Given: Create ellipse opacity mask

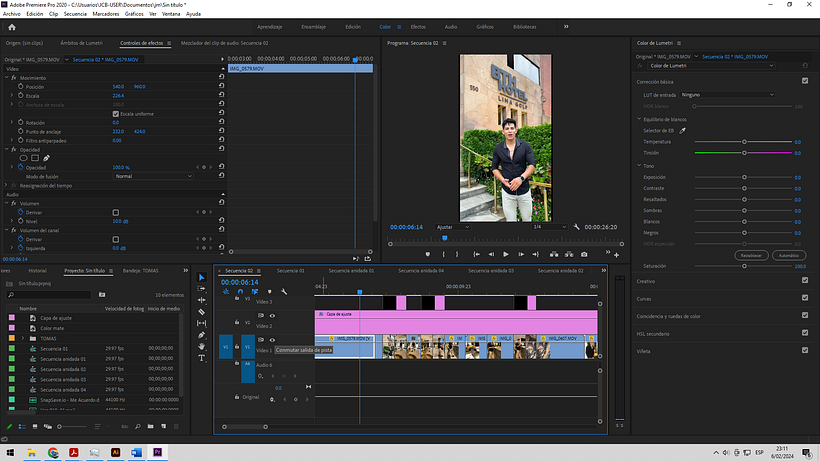Looking at the screenshot, I should (24, 158).
